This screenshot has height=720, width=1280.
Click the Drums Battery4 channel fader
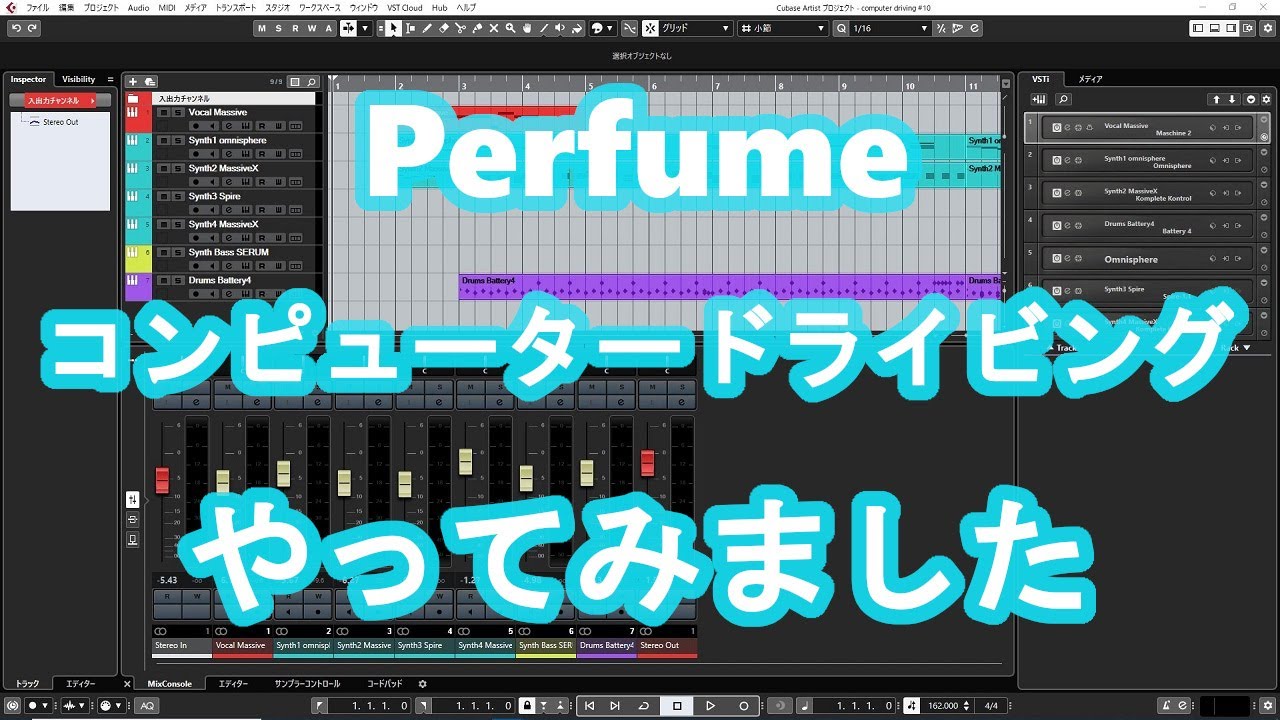pos(587,473)
